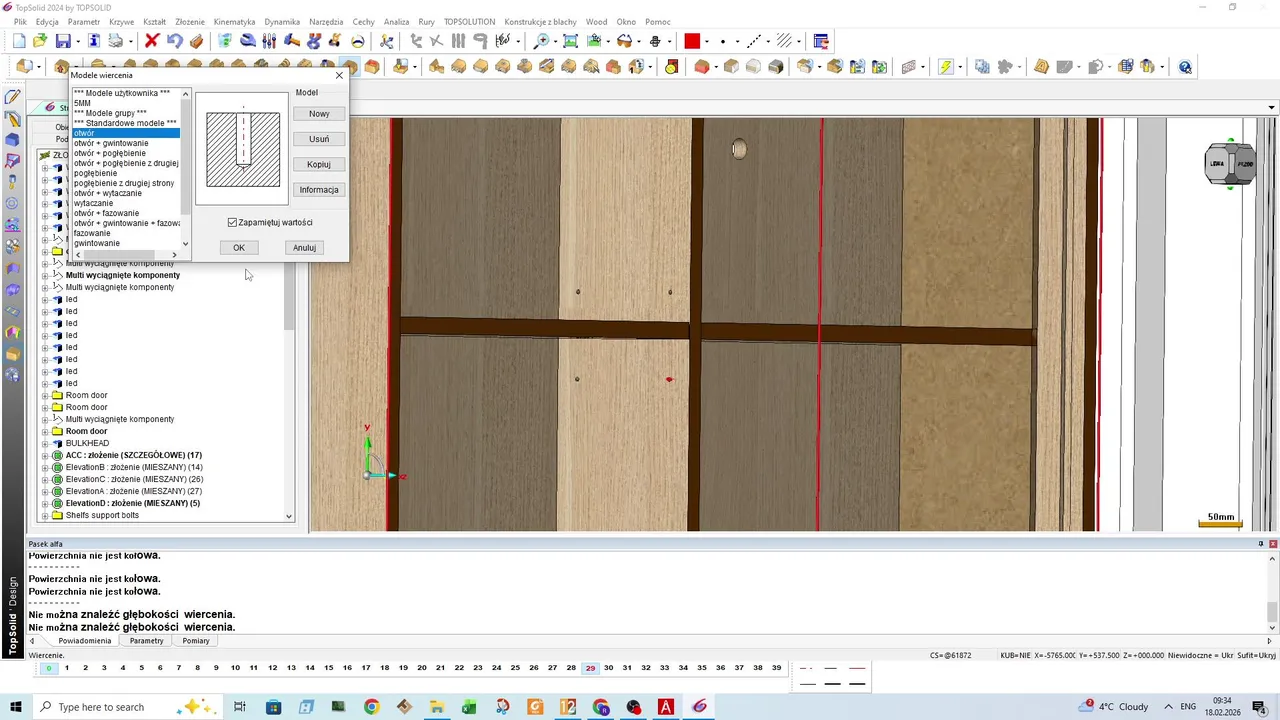This screenshot has height=720, width=1280.
Task: Expand the first Room door folder
Action: [45, 395]
